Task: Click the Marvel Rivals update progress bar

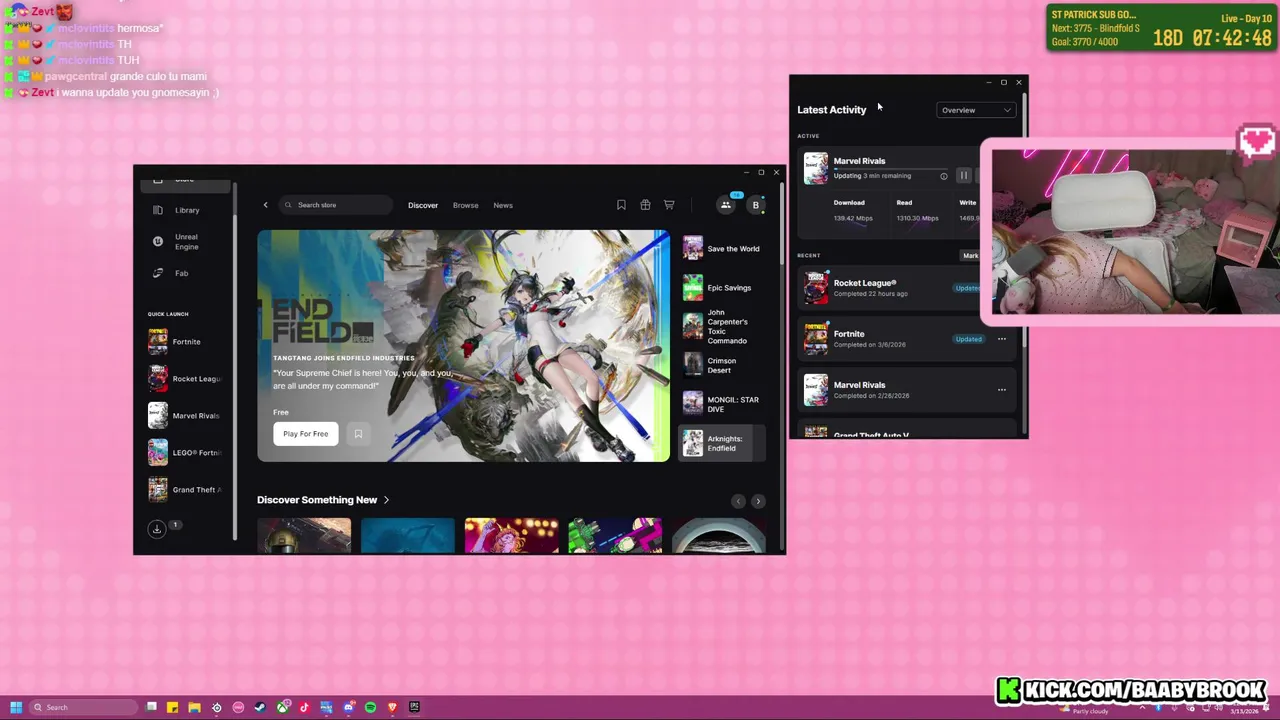Action: tap(890, 169)
